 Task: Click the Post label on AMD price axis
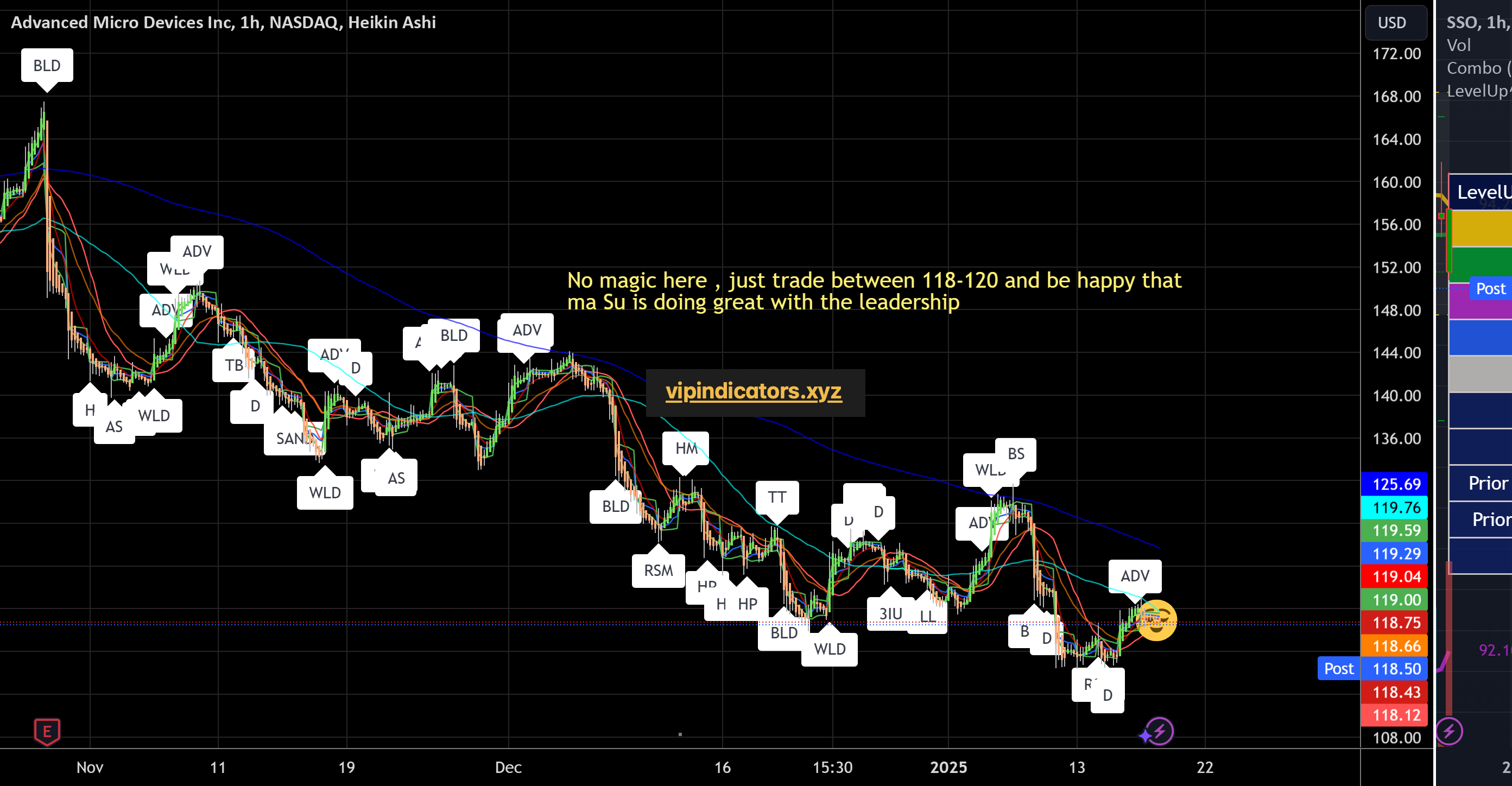[x=1339, y=669]
